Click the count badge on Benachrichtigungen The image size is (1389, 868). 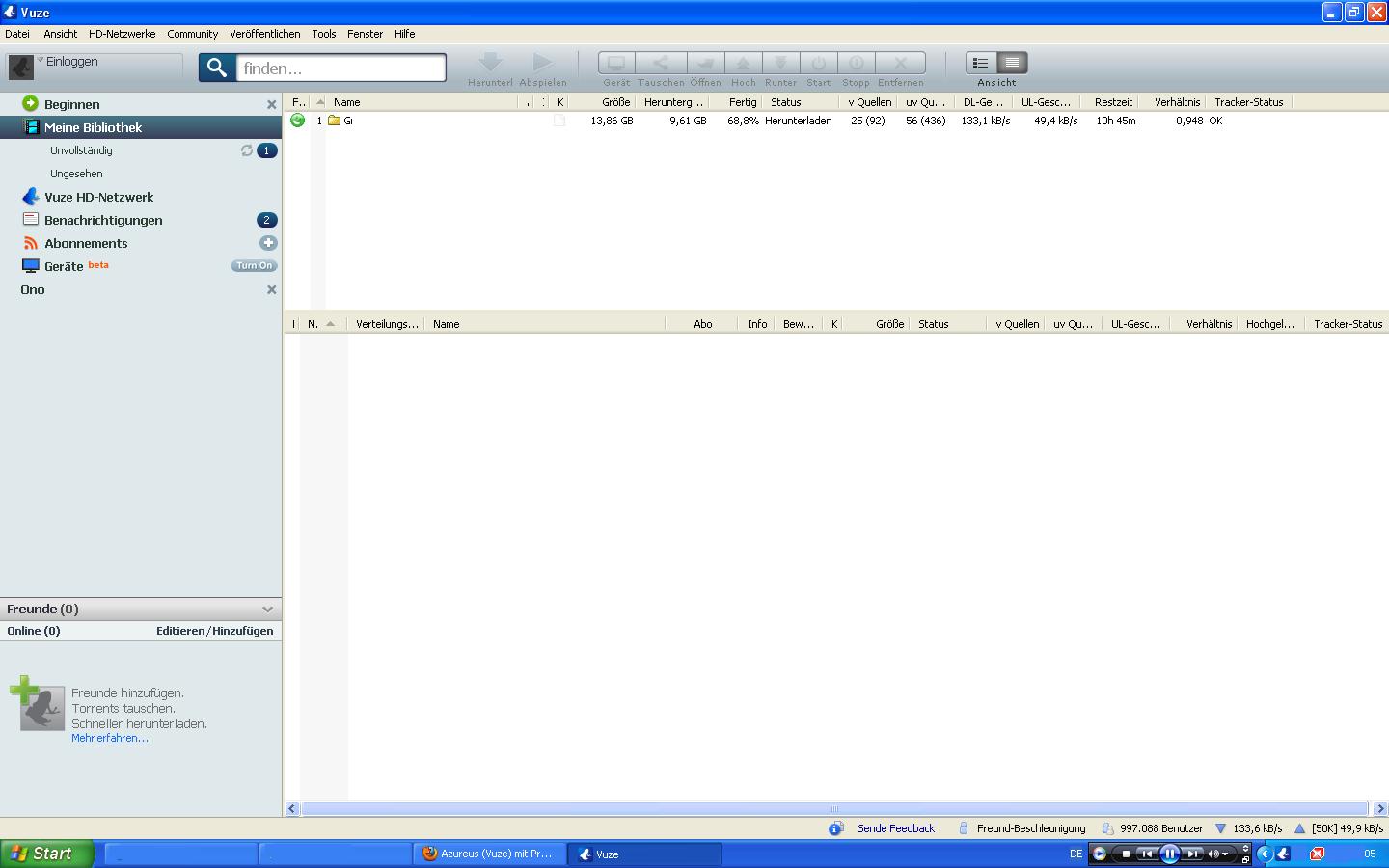(267, 220)
